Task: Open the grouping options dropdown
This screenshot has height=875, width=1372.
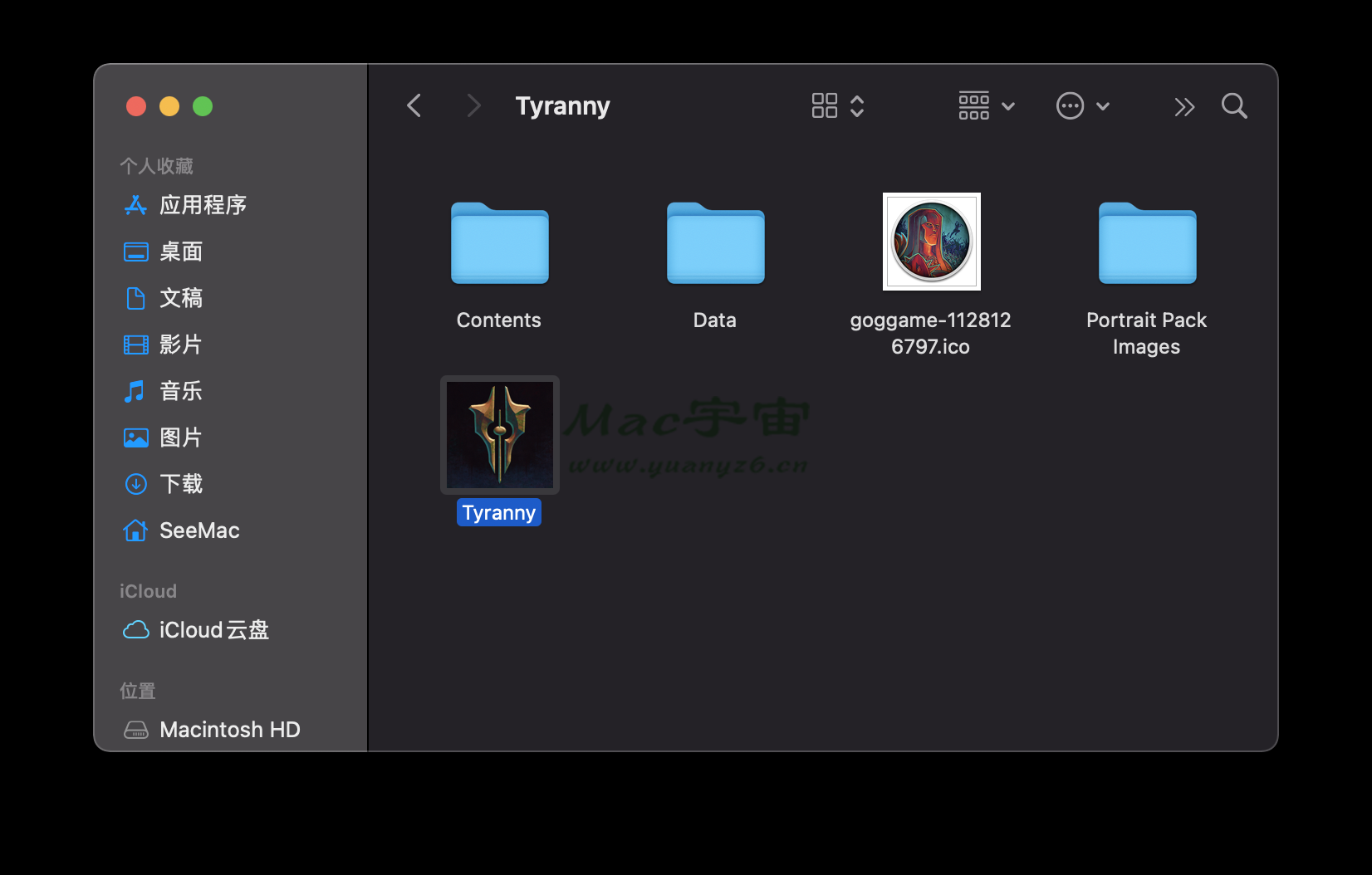Action: [x=986, y=106]
